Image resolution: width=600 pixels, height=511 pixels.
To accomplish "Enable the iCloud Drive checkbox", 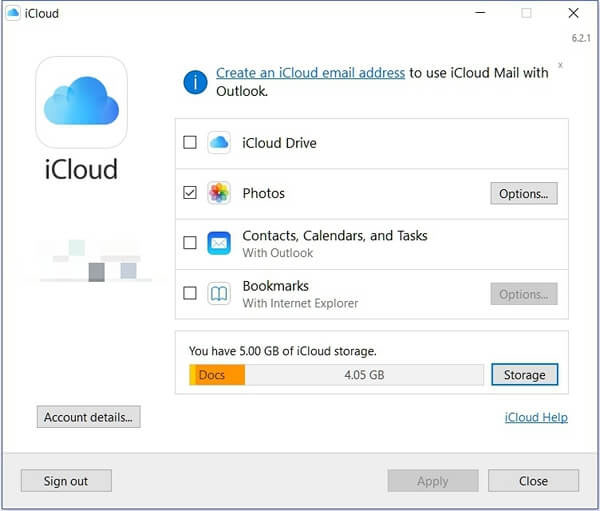I will click(190, 142).
